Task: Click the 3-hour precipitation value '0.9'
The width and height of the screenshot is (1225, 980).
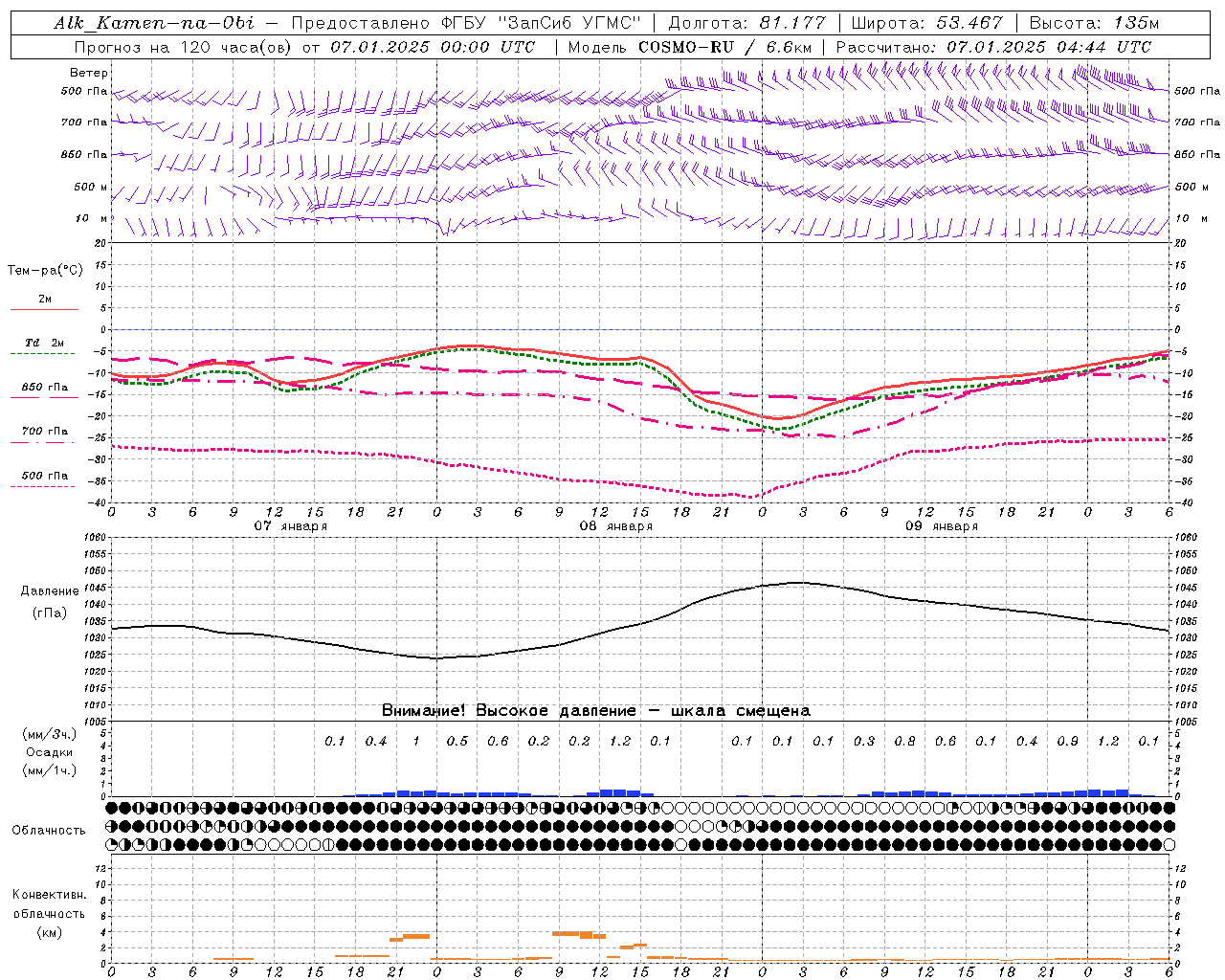Action: click(x=1067, y=741)
